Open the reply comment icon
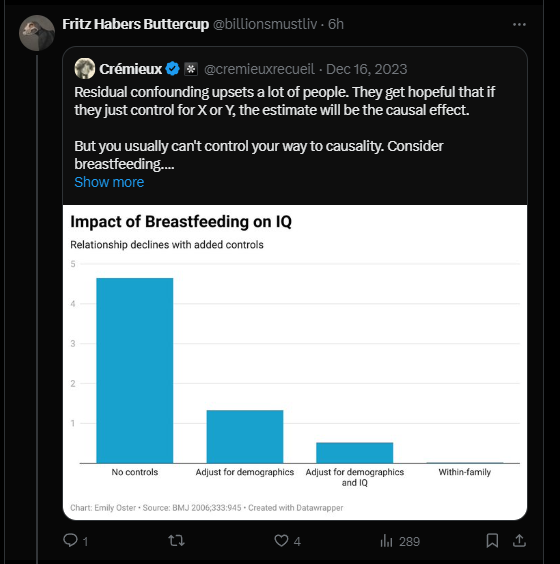560x564 pixels. tap(70, 540)
